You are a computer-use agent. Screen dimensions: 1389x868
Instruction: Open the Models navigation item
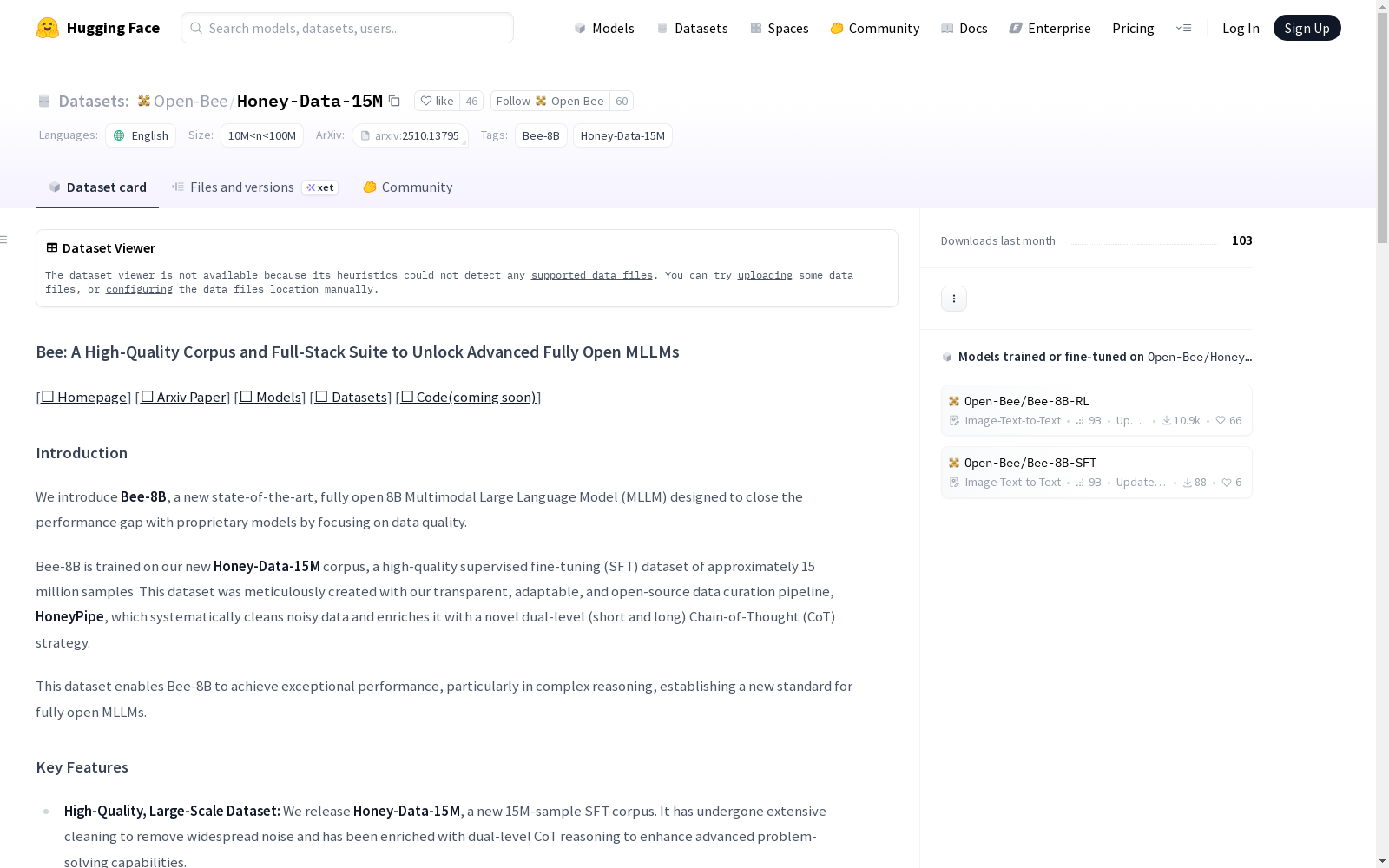(604, 28)
